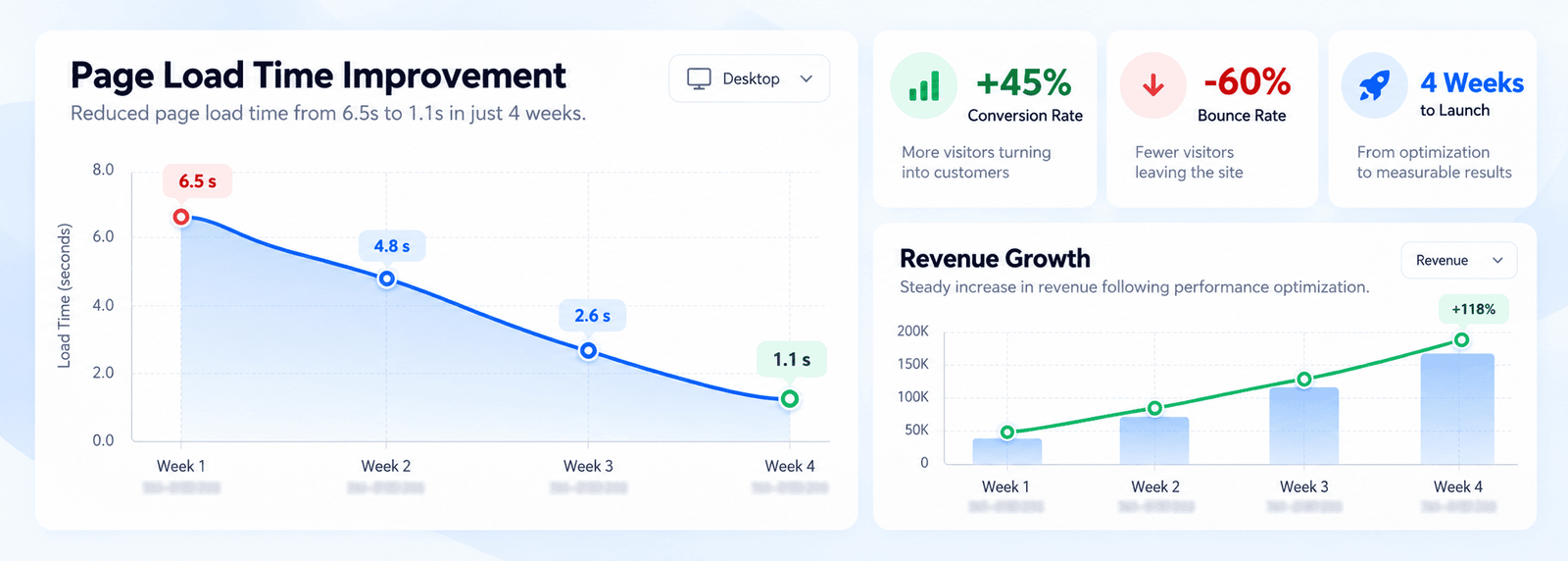
Task: Click Week 1 revenue line marker
Action: pos(1007,433)
